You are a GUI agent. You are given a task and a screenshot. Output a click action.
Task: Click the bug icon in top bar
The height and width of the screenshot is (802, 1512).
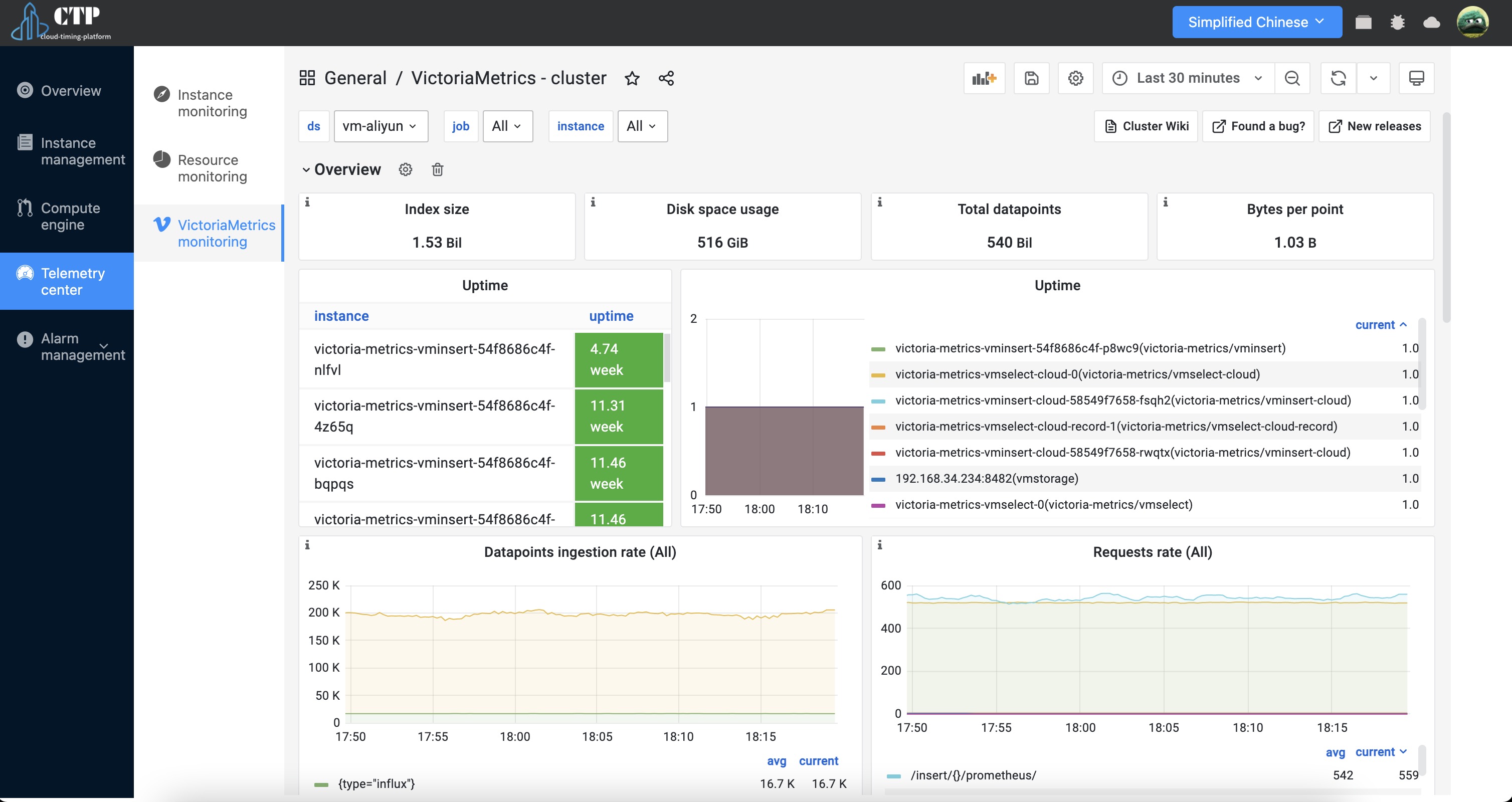1398,22
